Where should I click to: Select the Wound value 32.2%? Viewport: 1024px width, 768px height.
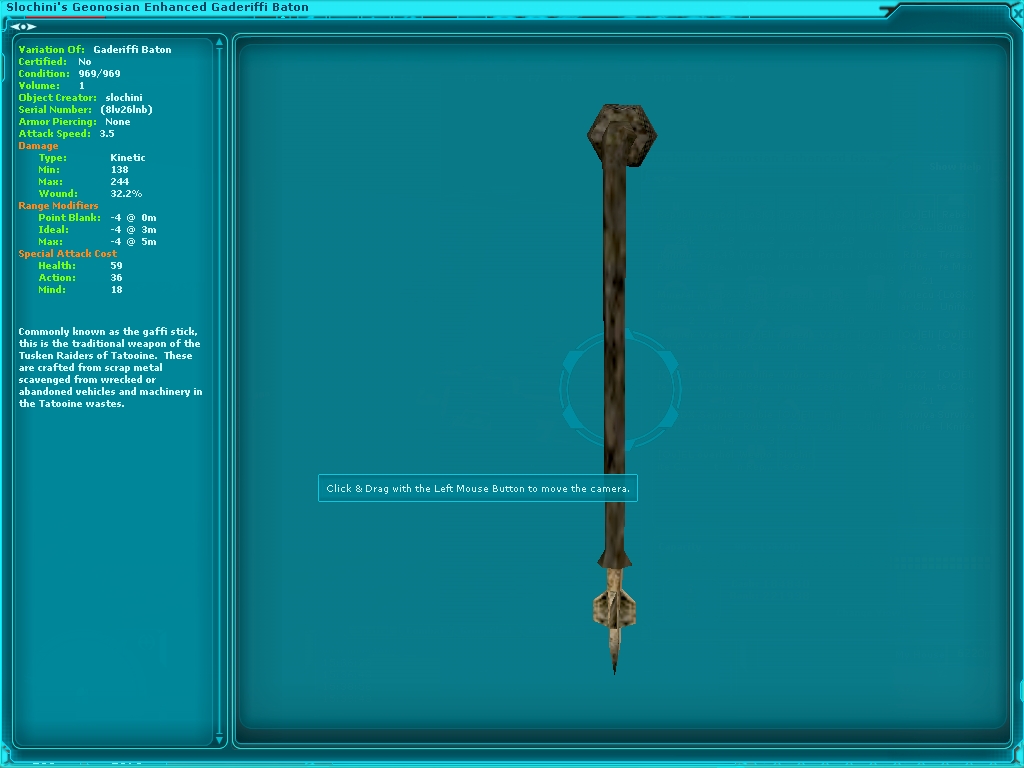click(126, 194)
